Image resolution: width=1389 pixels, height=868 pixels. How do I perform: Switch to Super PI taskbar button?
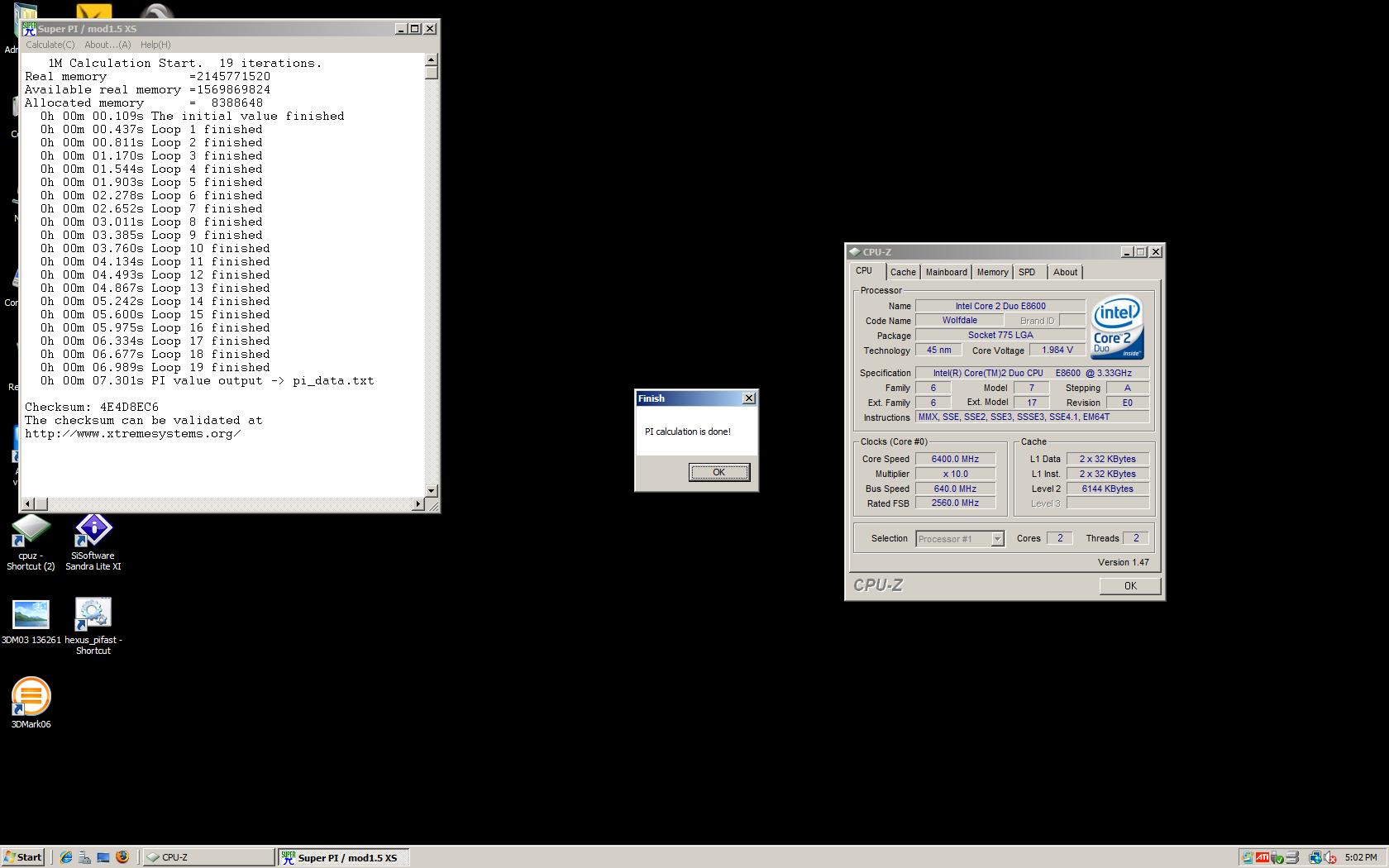pos(343,857)
